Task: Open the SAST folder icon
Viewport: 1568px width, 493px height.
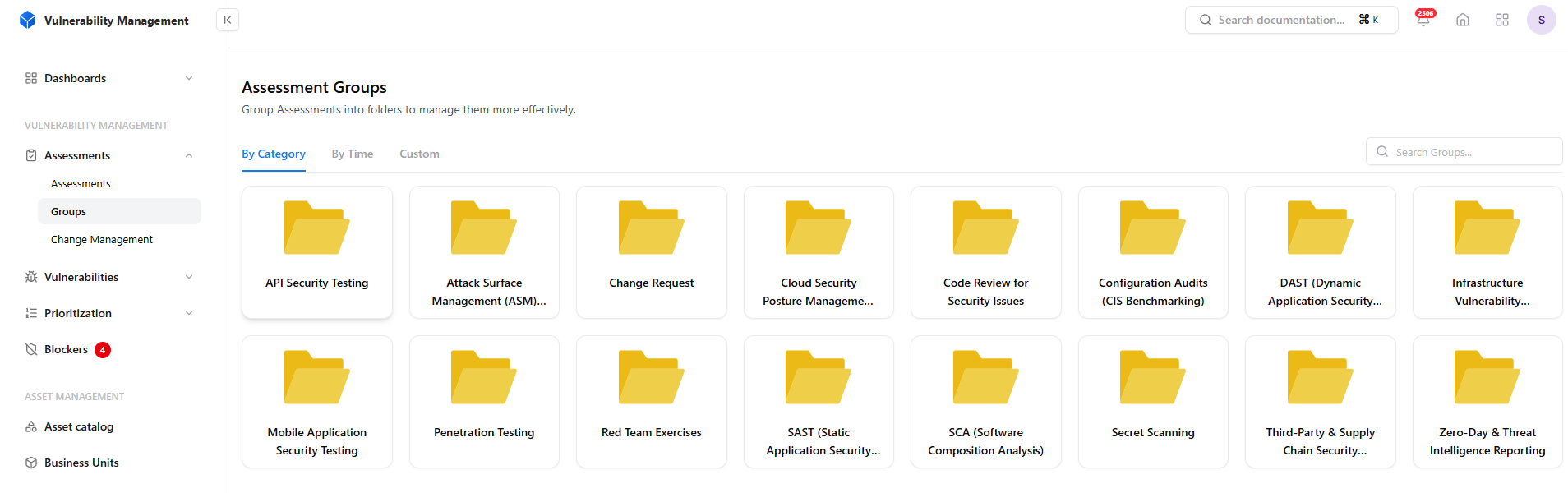Action: 819,377
